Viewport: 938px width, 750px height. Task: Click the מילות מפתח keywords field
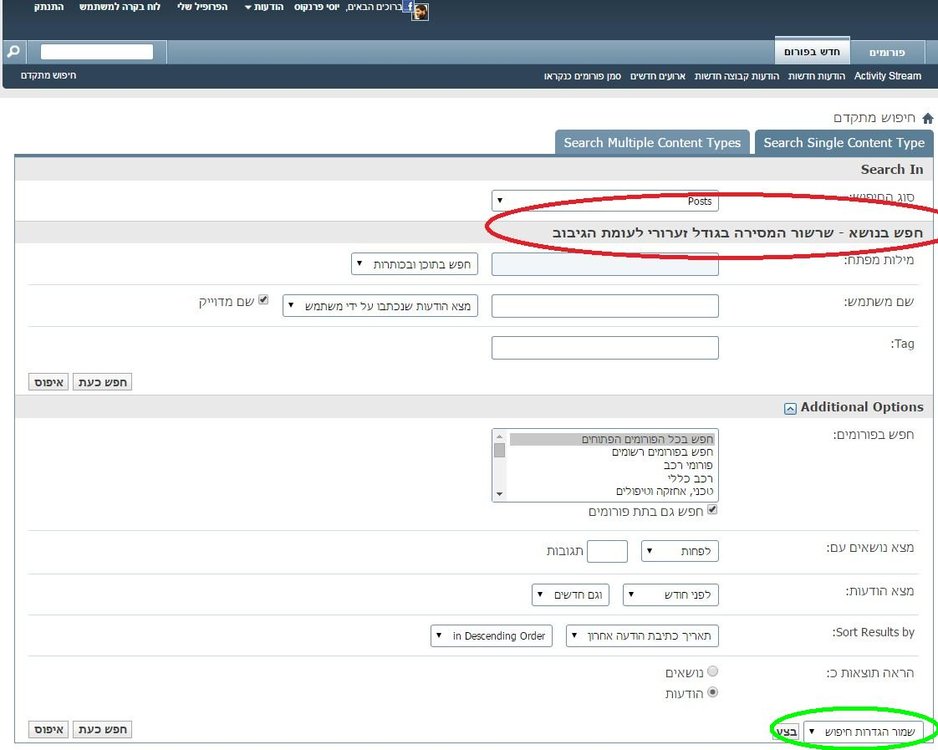click(x=605, y=264)
